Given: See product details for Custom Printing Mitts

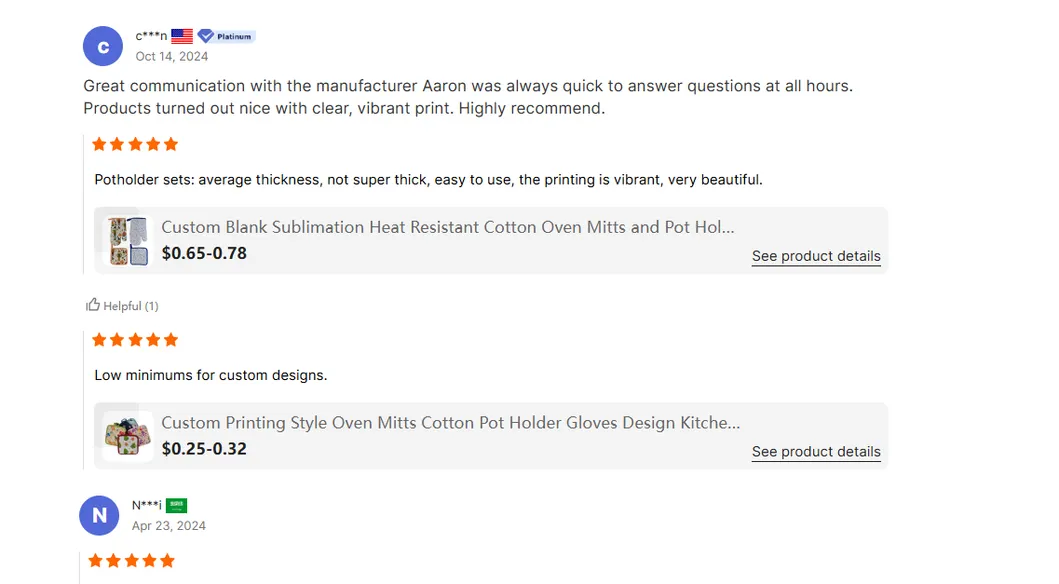Looking at the screenshot, I should (x=816, y=452).
